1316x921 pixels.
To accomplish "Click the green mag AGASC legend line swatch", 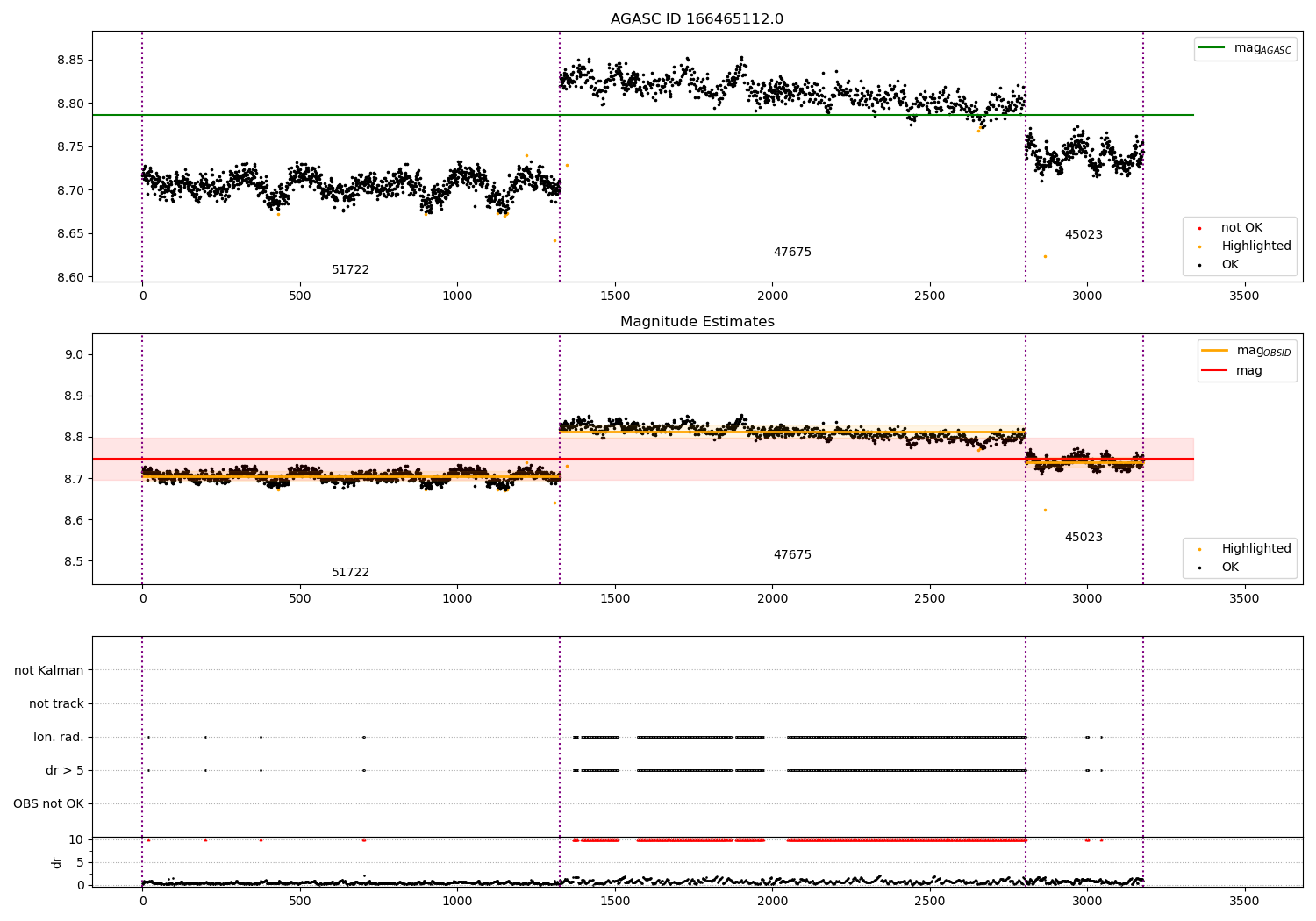I will point(1212,47).
